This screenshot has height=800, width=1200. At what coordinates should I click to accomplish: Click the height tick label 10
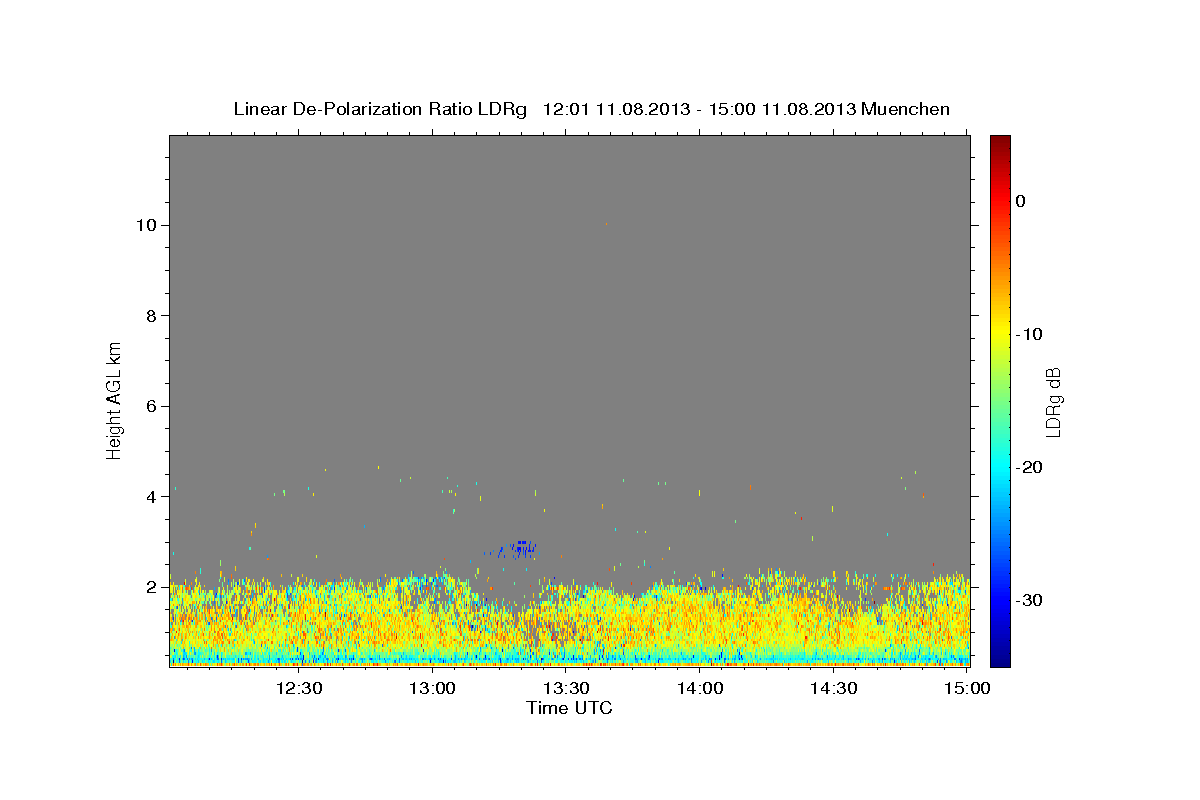click(x=146, y=225)
